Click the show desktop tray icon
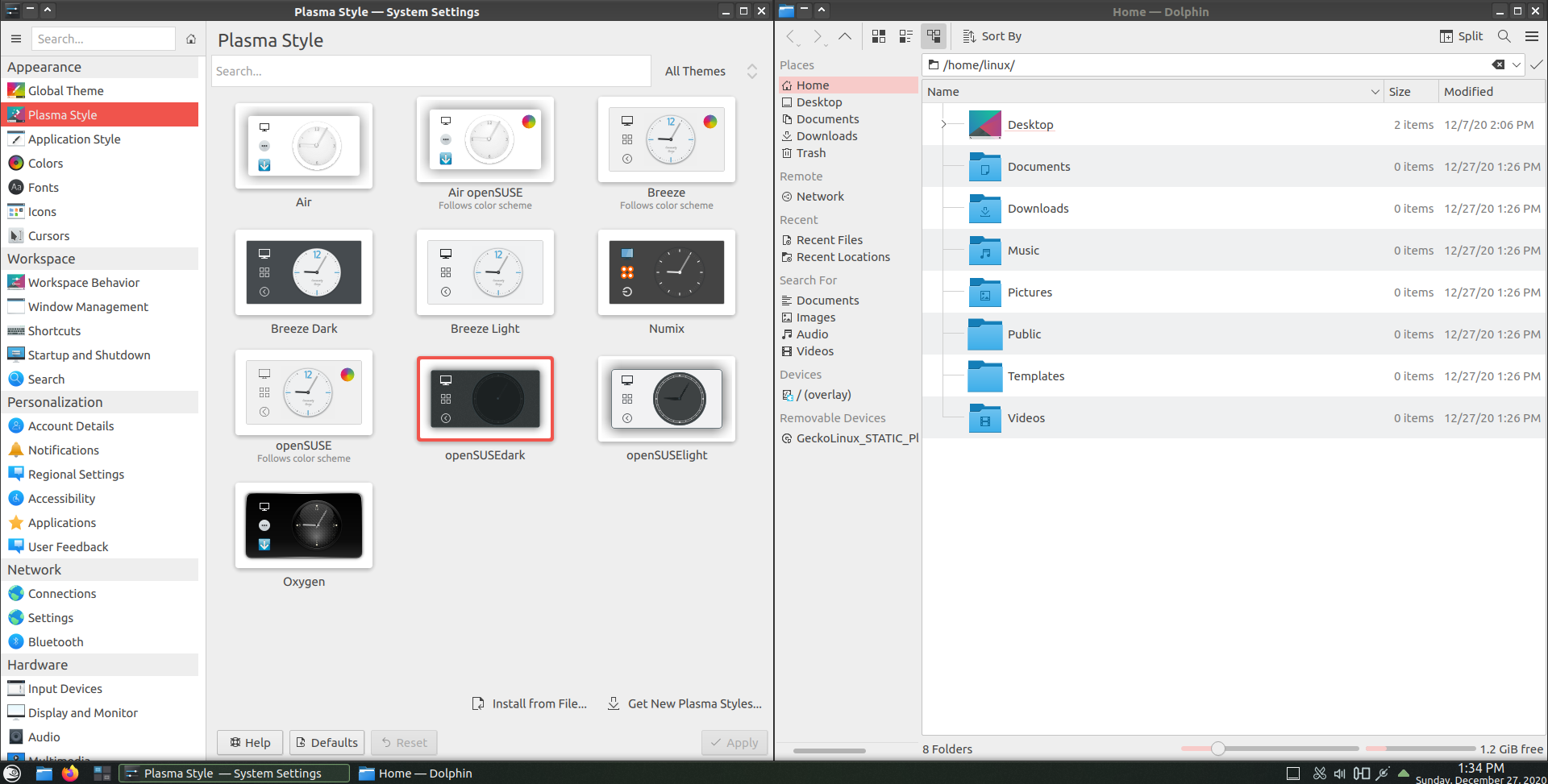Viewport: 1548px width, 784px height. click(1293, 774)
